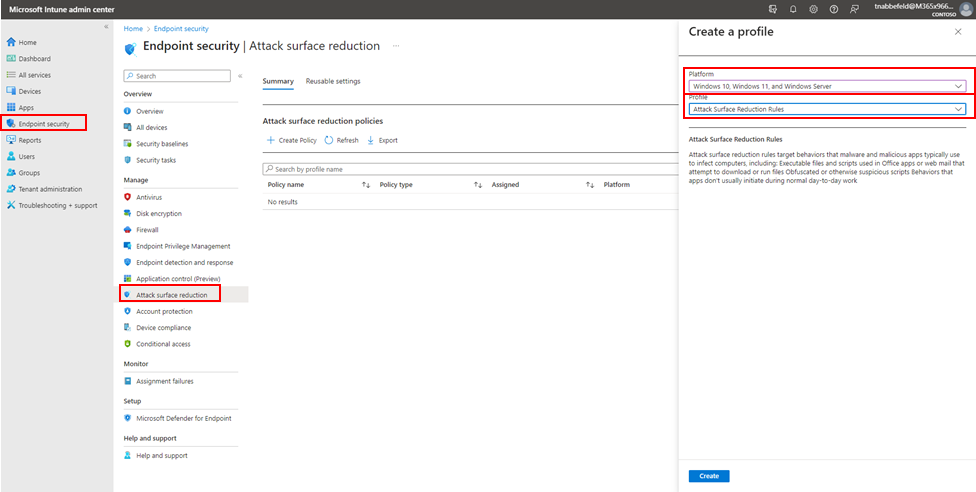Click the menu Search field

tap(177, 76)
